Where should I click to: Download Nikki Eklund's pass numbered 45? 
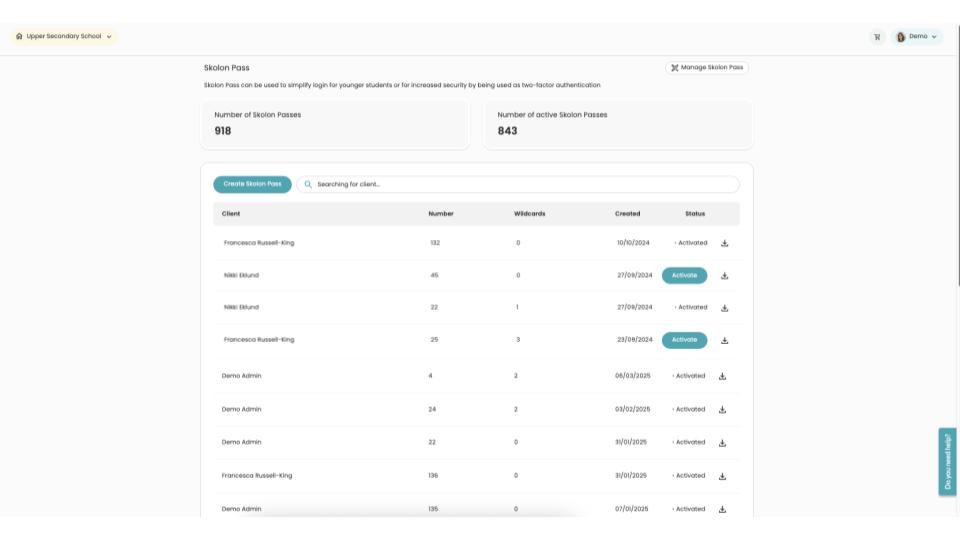(725, 276)
